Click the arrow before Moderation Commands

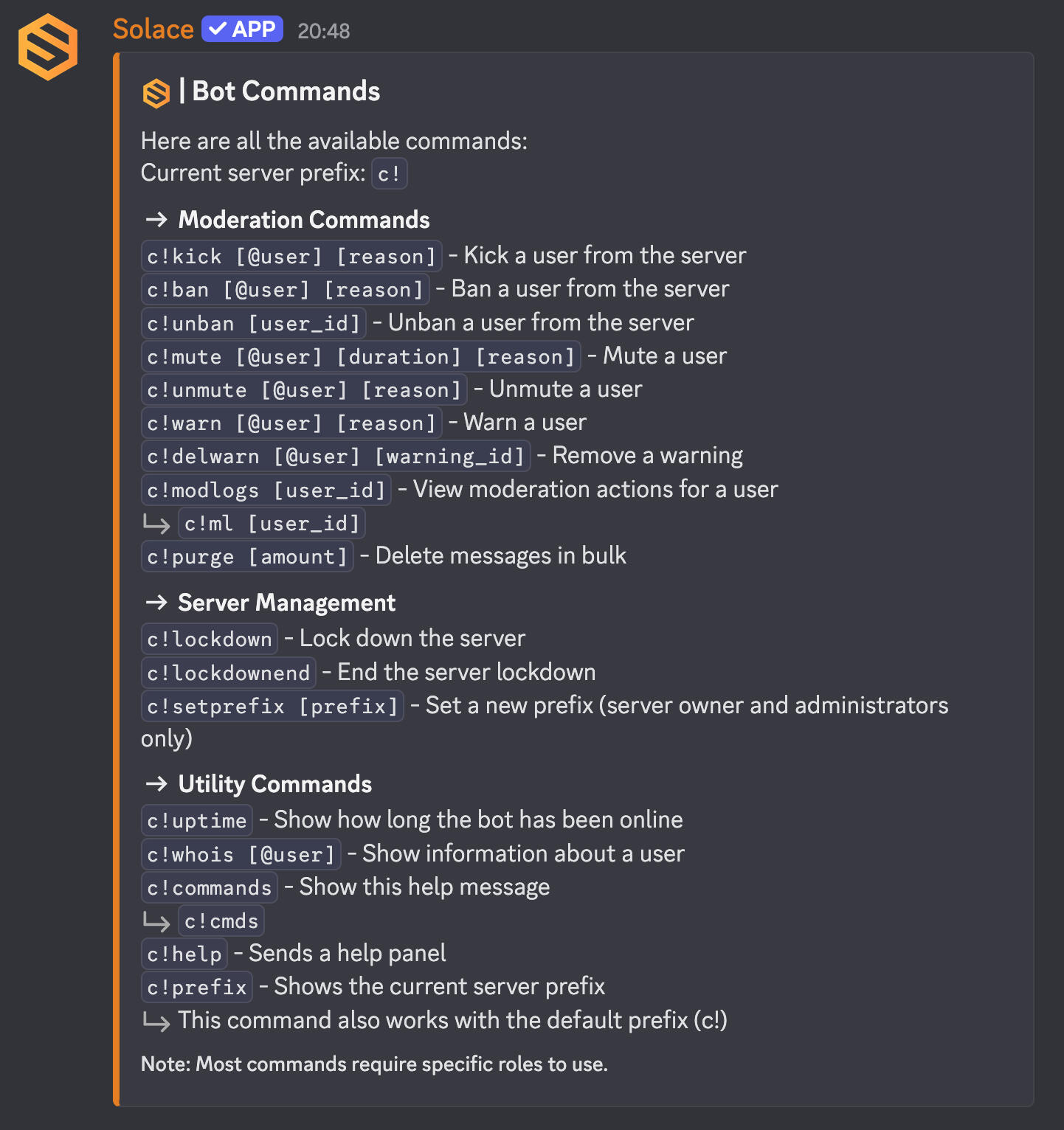click(x=156, y=220)
